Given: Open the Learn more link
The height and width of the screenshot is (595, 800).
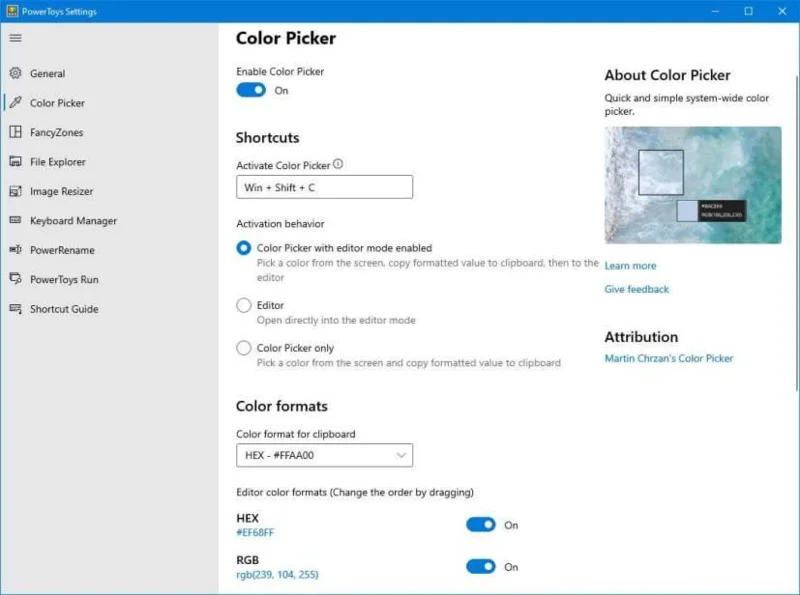Looking at the screenshot, I should 630,266.
